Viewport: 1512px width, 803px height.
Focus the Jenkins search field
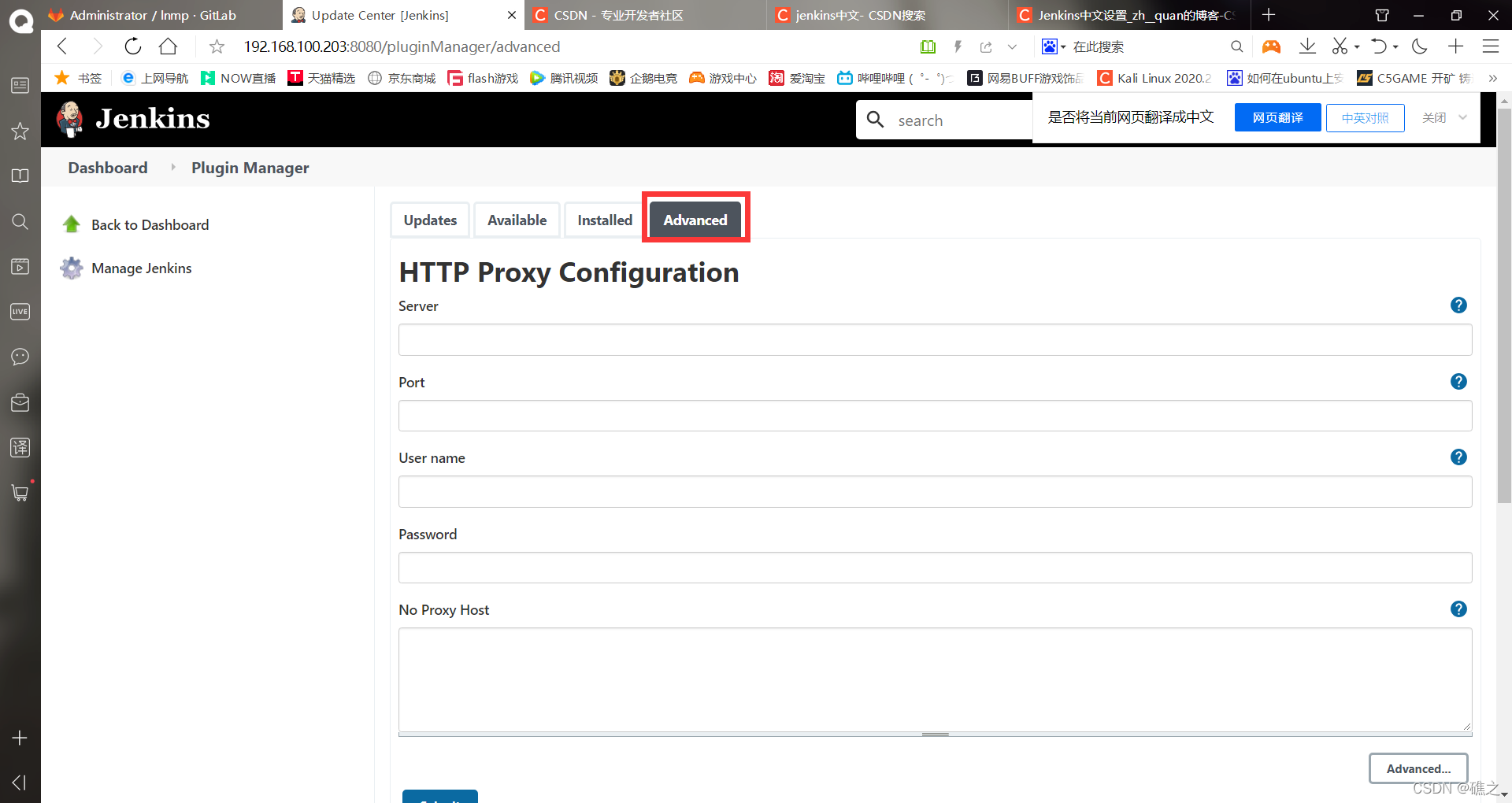click(945, 120)
